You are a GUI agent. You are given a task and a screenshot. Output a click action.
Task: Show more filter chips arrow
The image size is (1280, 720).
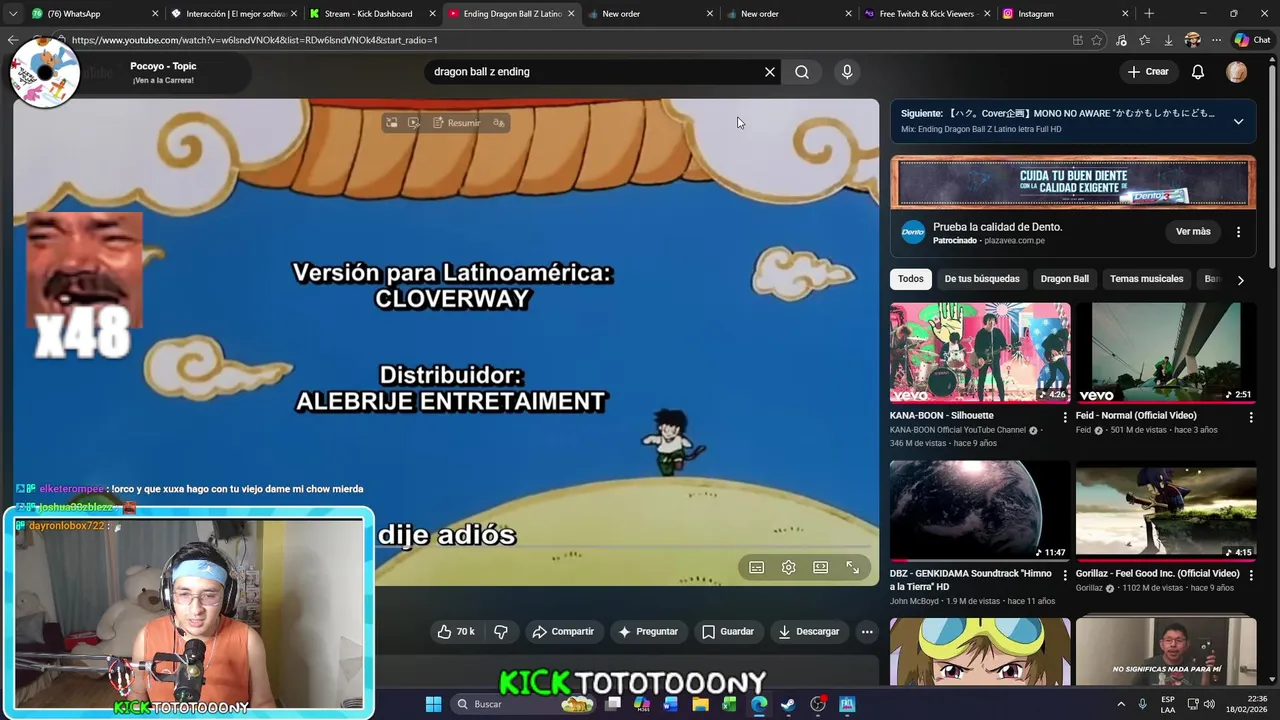coord(1240,280)
